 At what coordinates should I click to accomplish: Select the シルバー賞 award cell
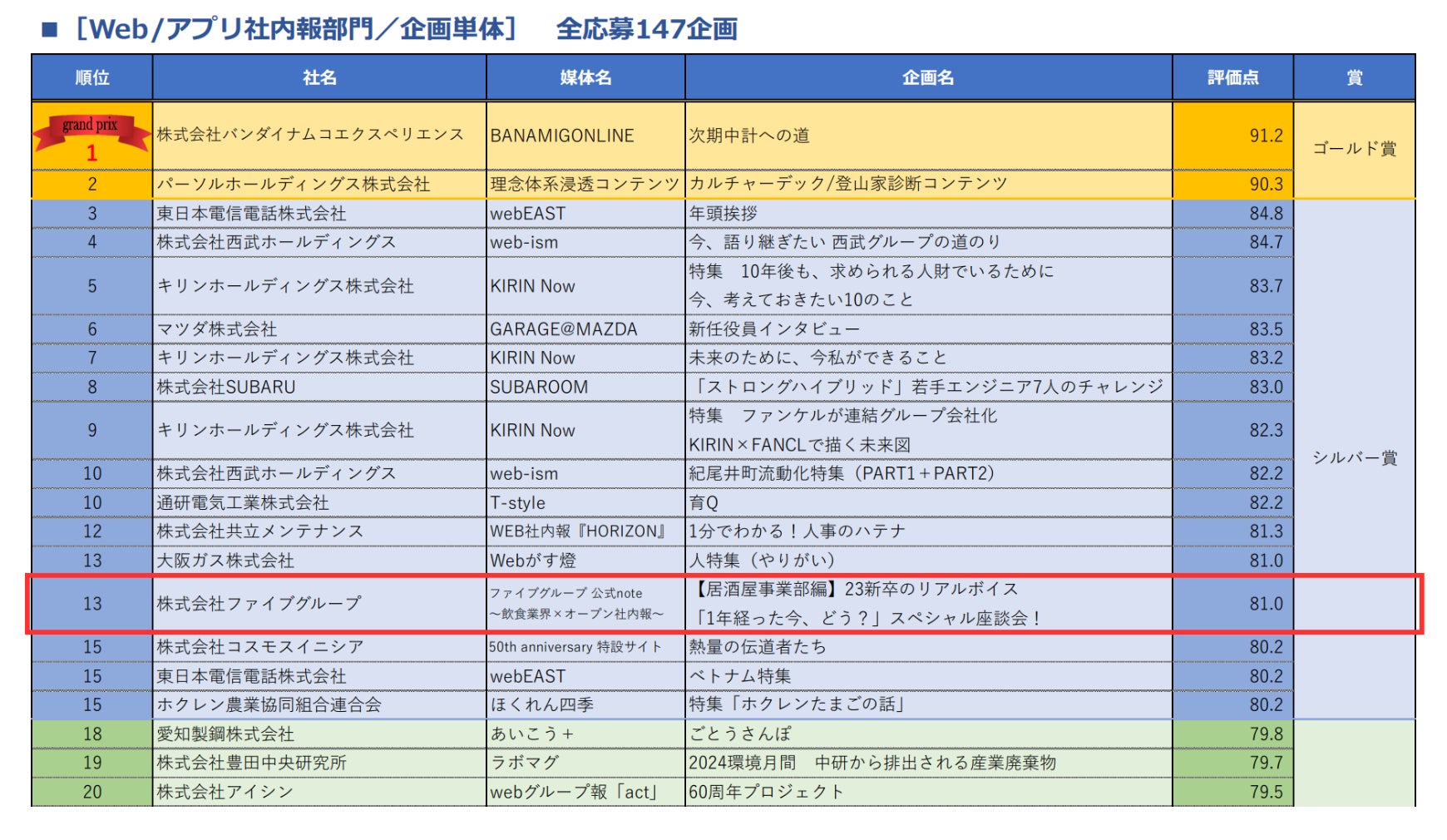click(1355, 458)
